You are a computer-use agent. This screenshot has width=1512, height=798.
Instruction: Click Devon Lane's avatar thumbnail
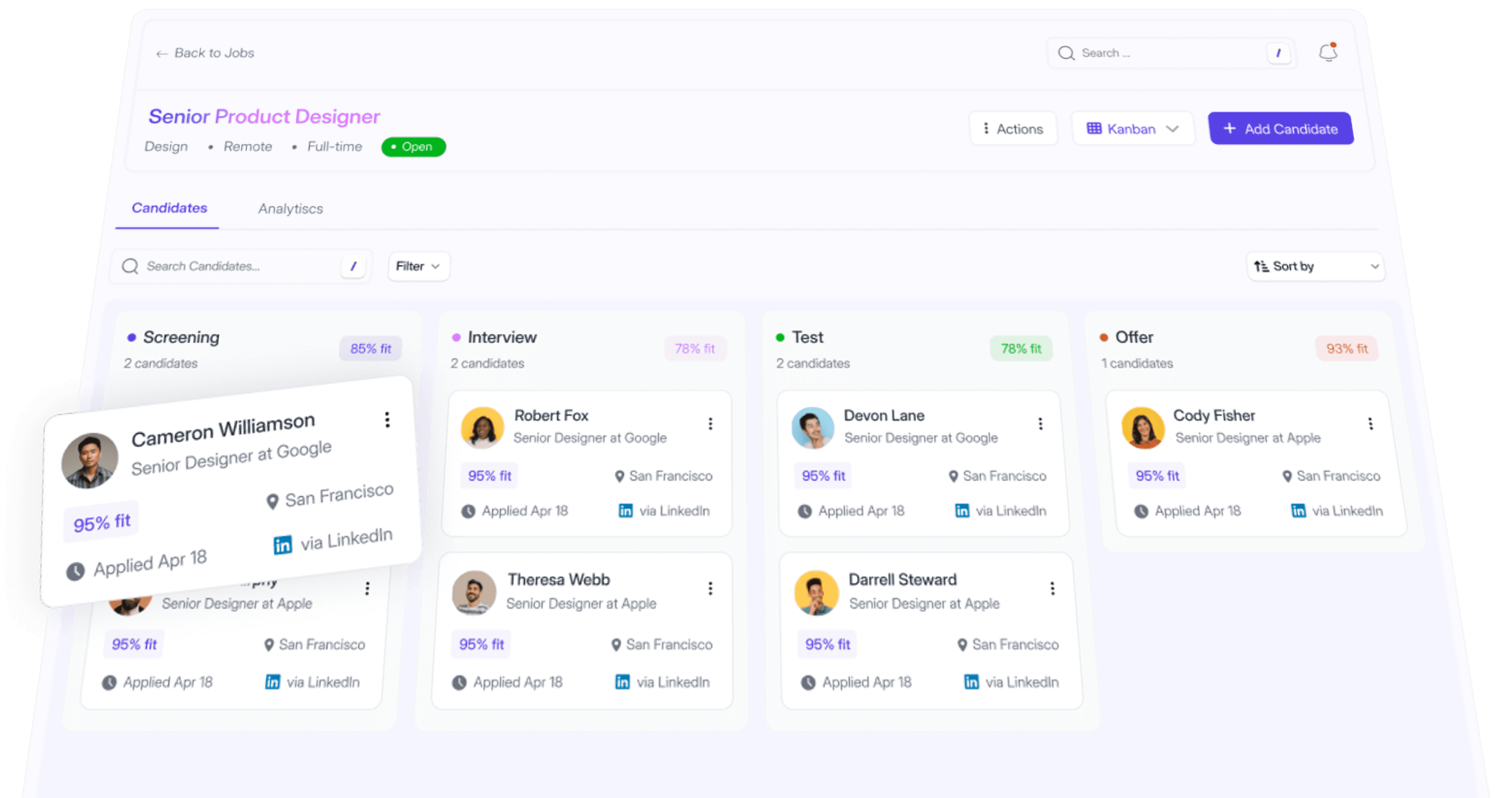pos(812,428)
